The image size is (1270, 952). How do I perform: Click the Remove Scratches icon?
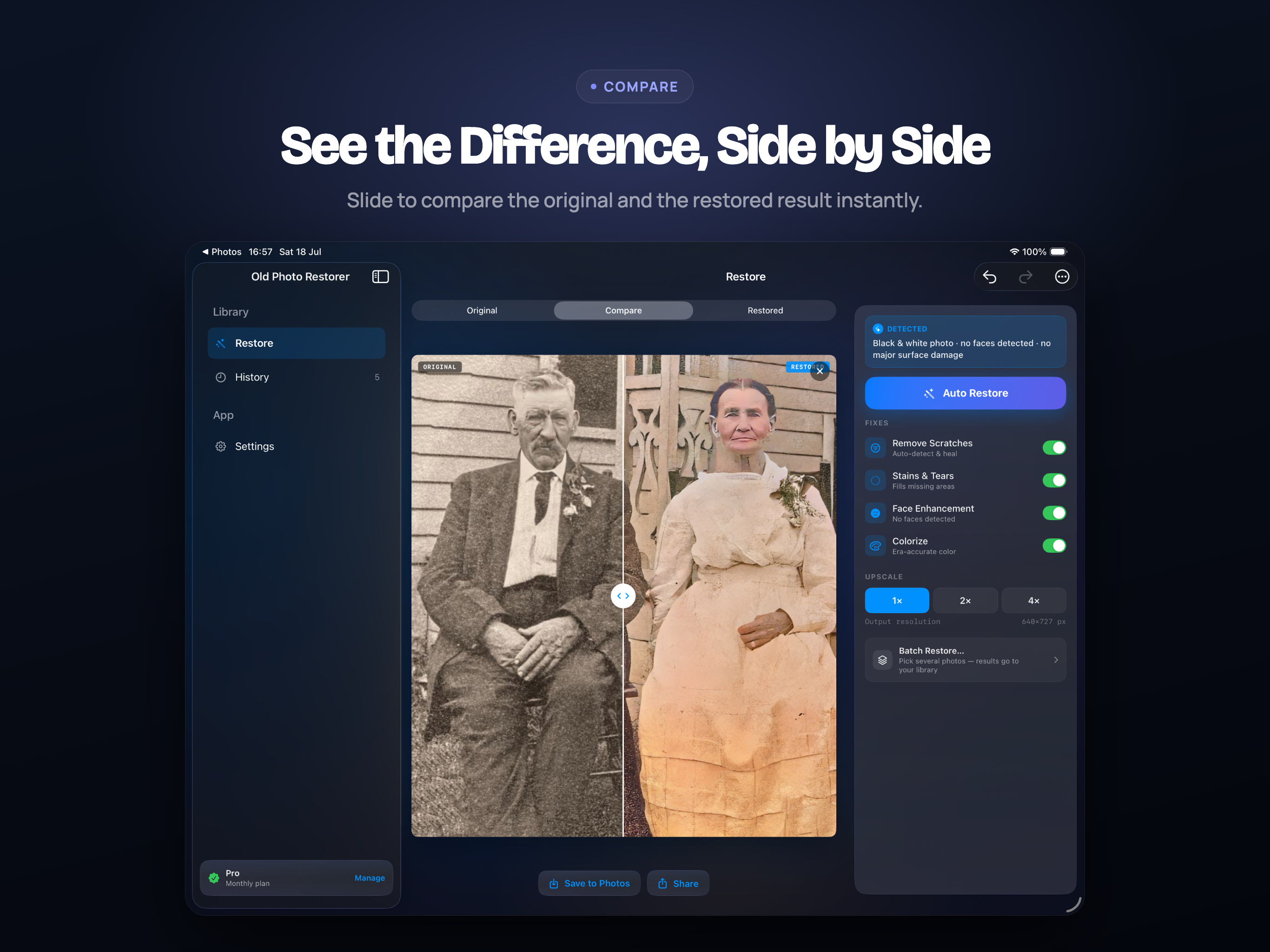(x=875, y=448)
